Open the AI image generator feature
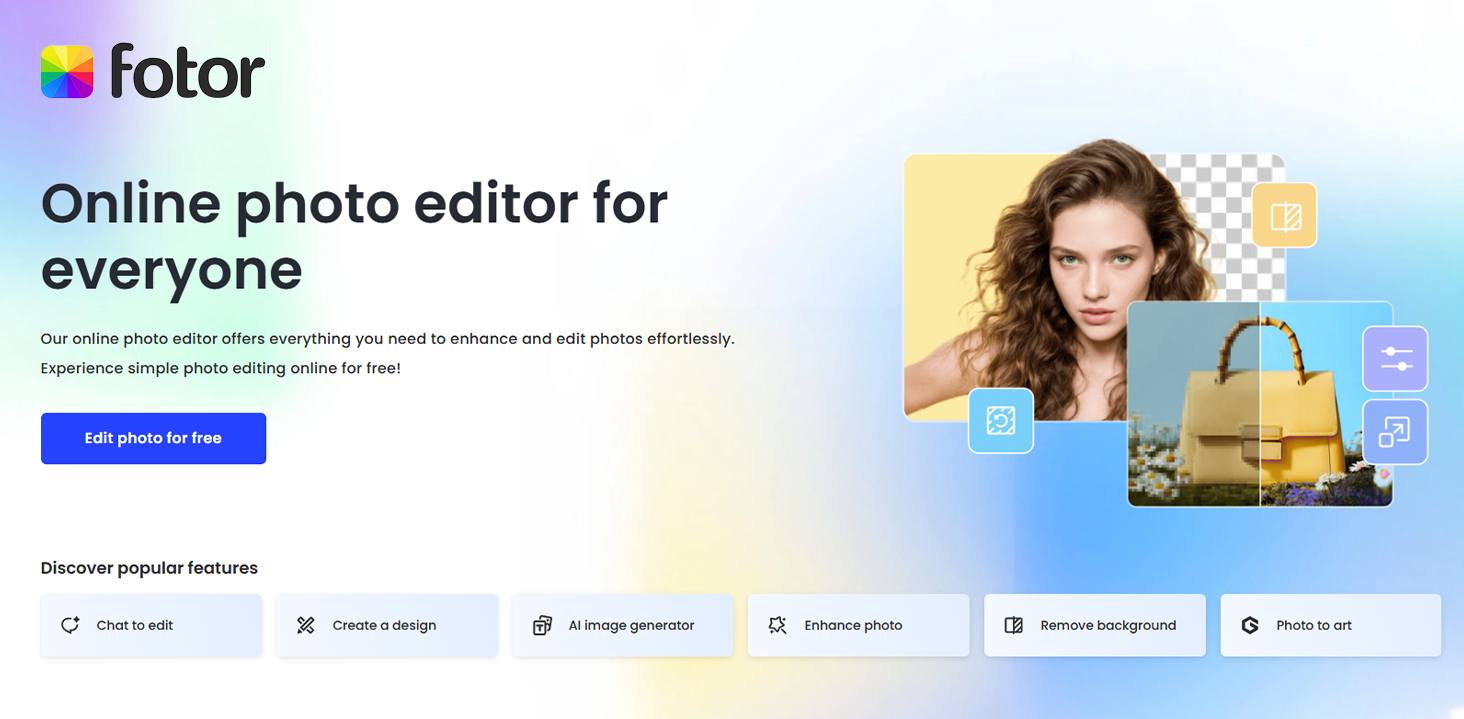Image resolution: width=1464 pixels, height=719 pixels. (622, 624)
